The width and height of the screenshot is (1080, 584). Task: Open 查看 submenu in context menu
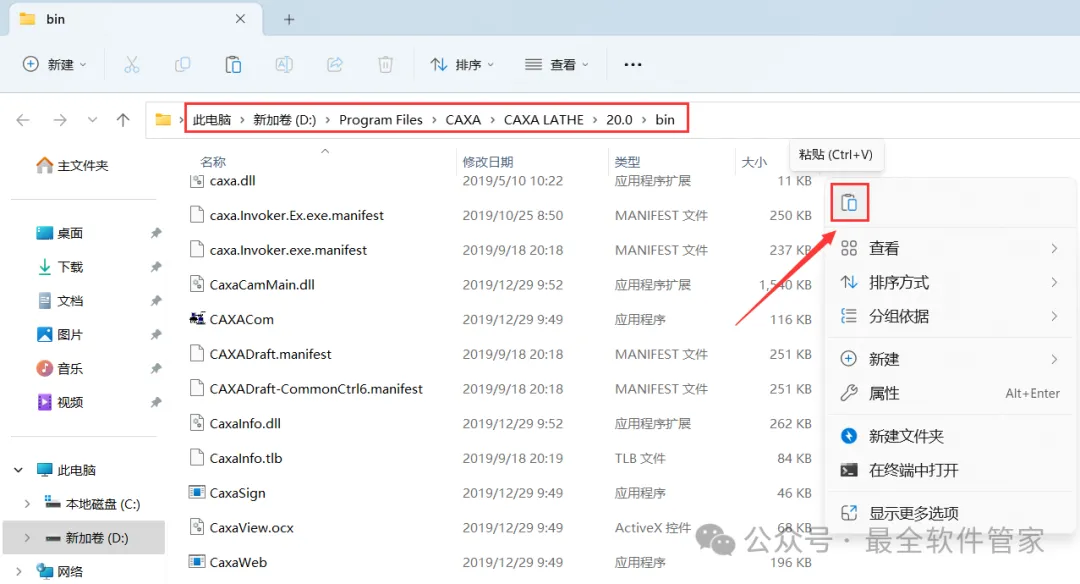[951, 249]
